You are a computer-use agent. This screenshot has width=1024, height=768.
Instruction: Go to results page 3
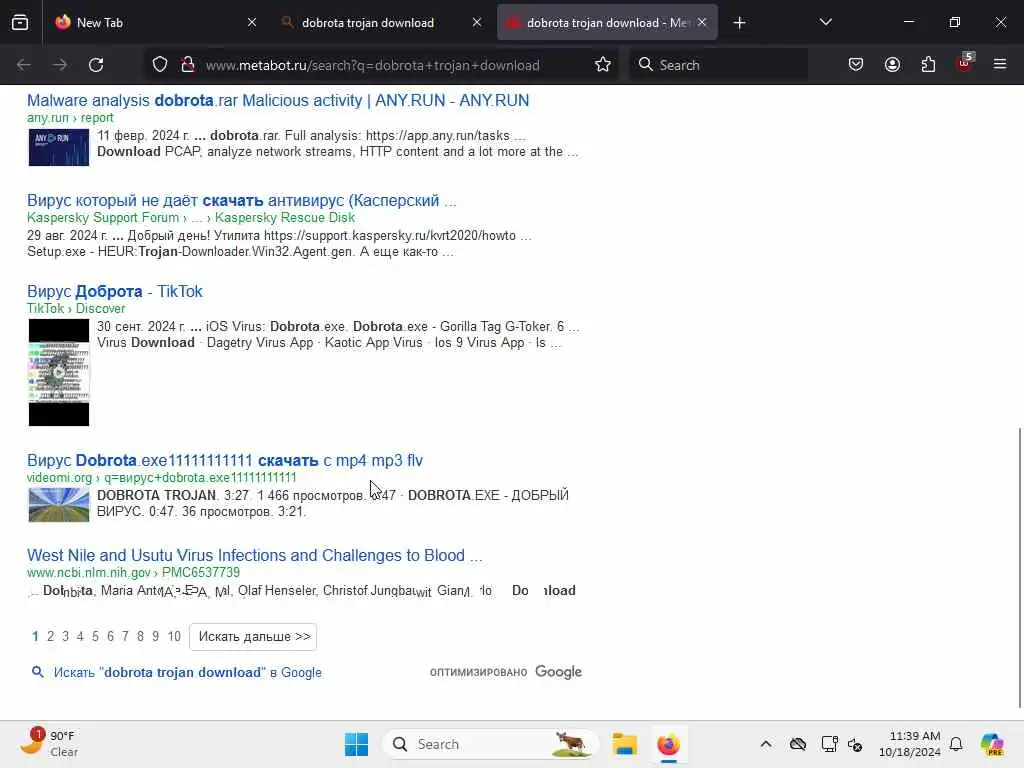pyautogui.click(x=65, y=636)
